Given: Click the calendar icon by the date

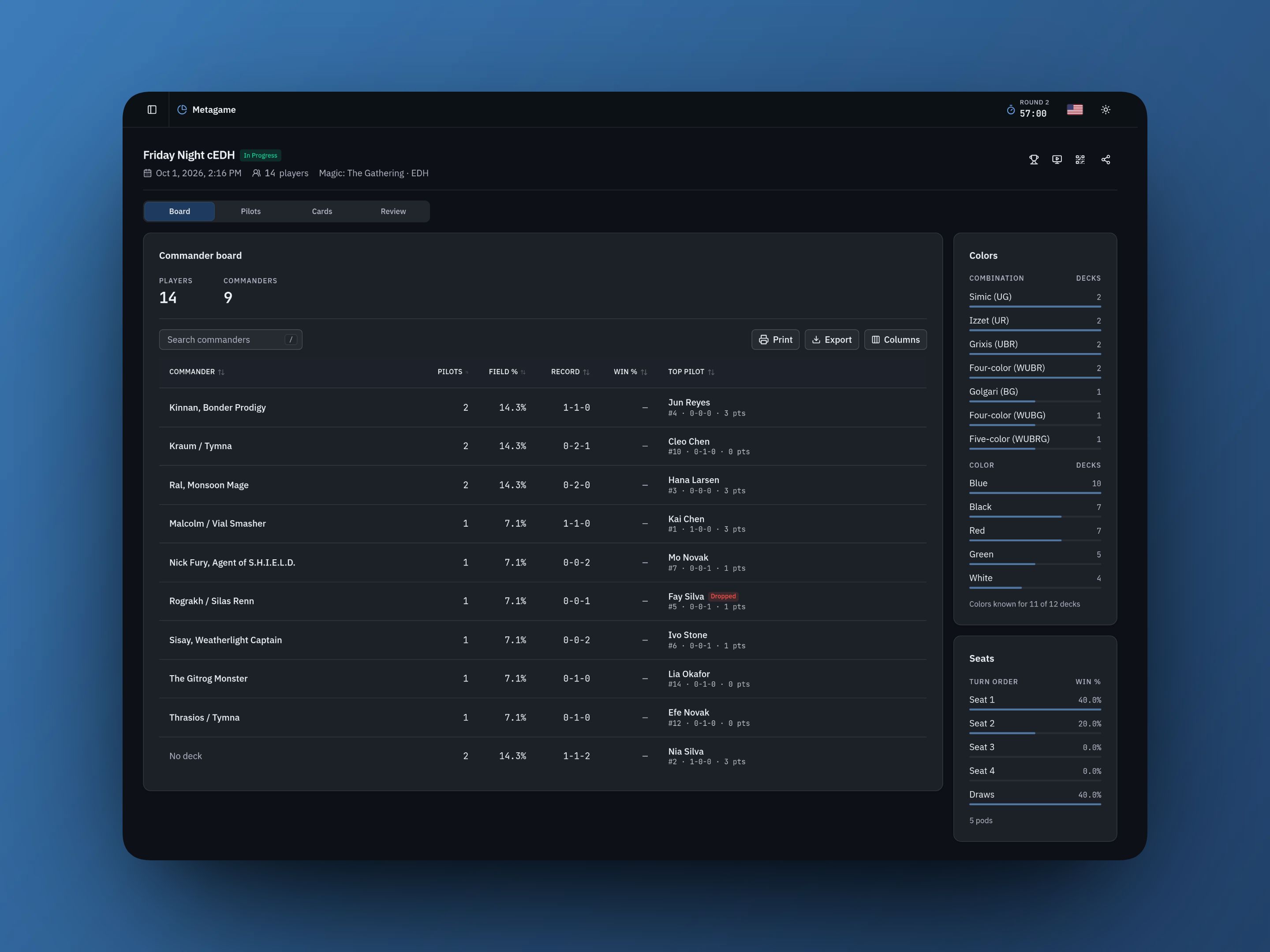Looking at the screenshot, I should pos(148,173).
